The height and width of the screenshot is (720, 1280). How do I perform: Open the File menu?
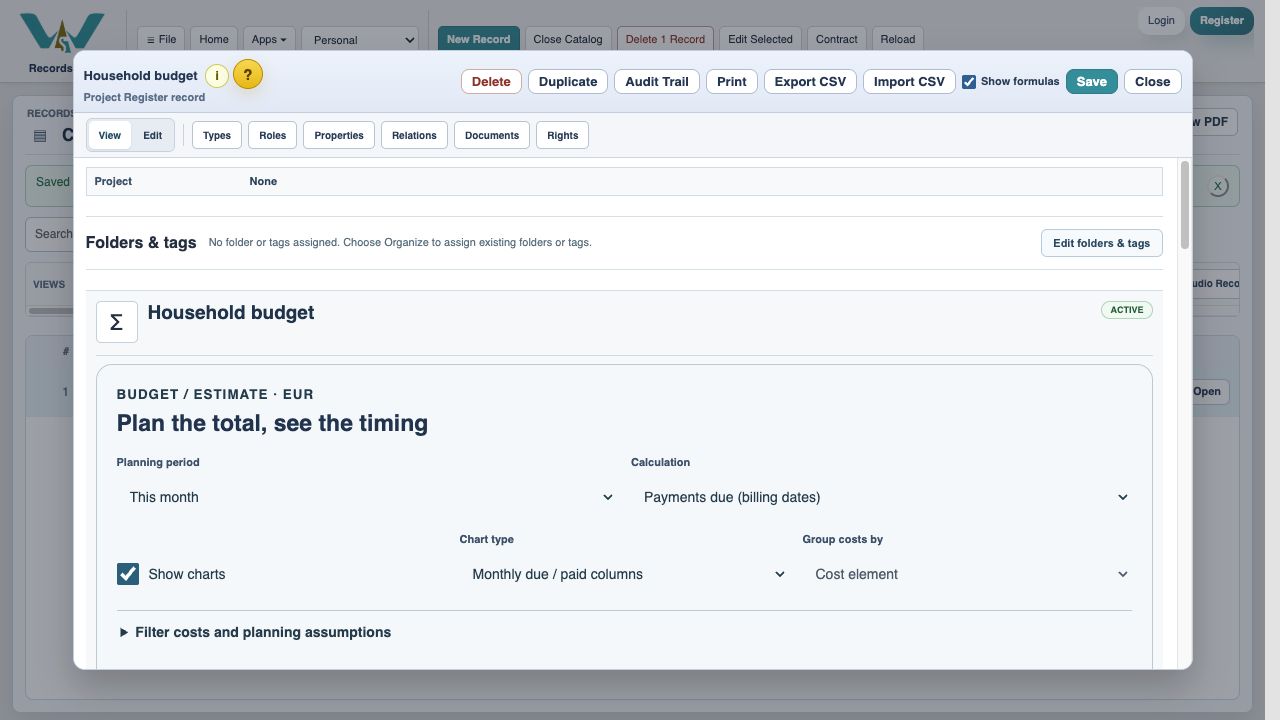click(x=161, y=40)
